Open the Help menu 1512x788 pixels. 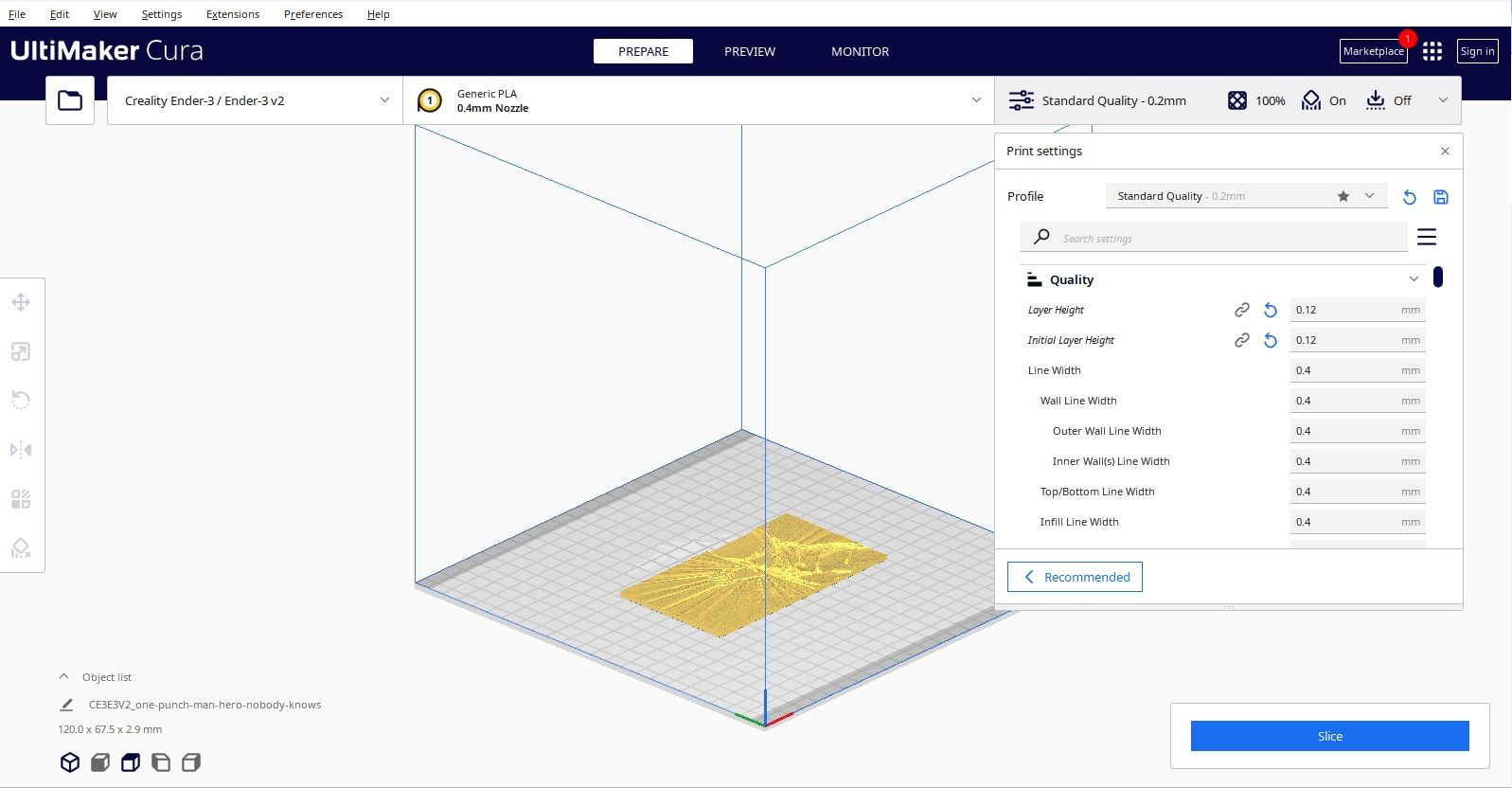pos(379,14)
